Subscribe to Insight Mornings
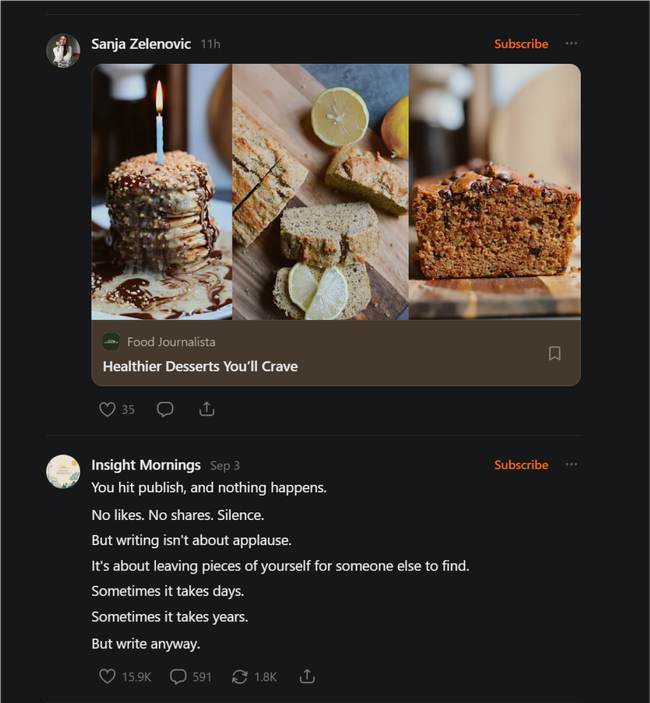The height and width of the screenshot is (703, 650). (x=521, y=465)
